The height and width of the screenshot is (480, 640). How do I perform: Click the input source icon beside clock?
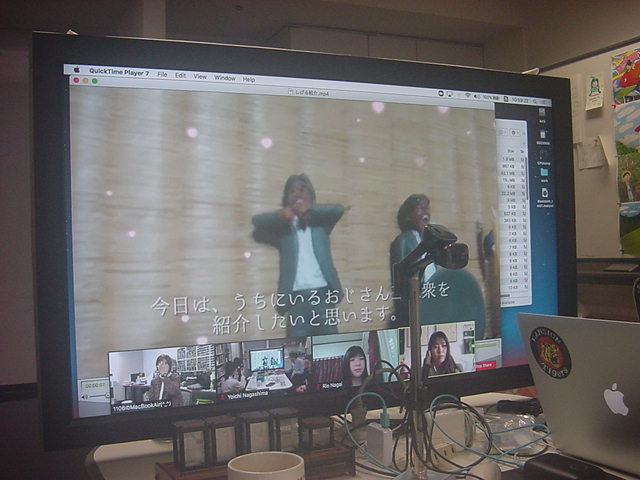(x=506, y=99)
